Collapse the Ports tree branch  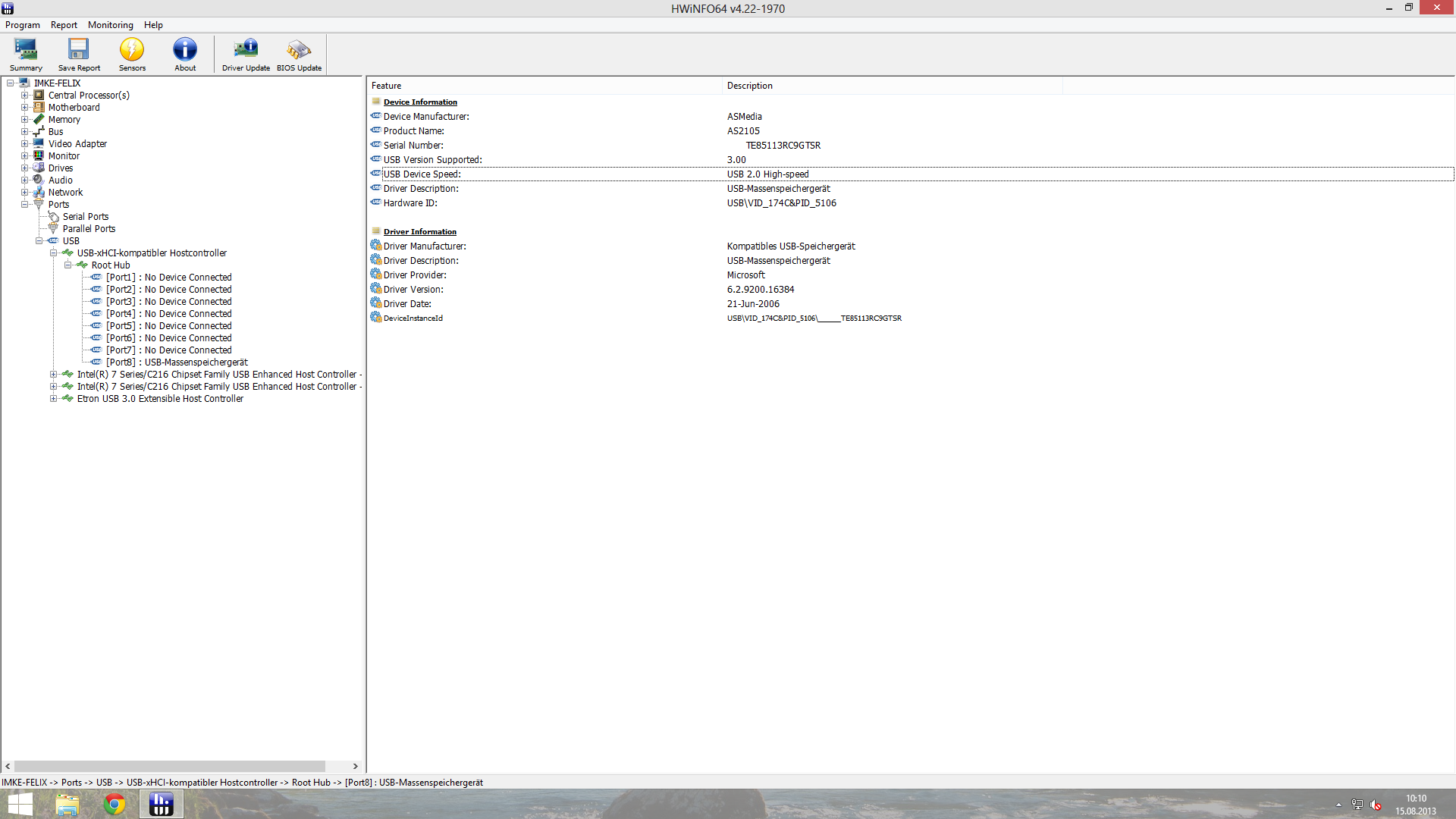tap(24, 205)
